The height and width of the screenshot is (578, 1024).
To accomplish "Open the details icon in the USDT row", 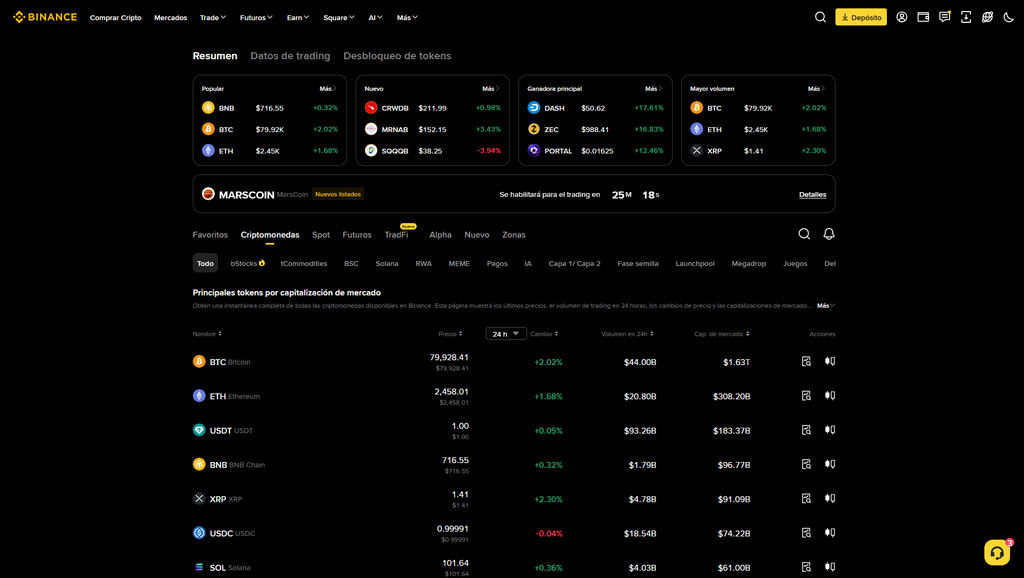I will [807, 430].
